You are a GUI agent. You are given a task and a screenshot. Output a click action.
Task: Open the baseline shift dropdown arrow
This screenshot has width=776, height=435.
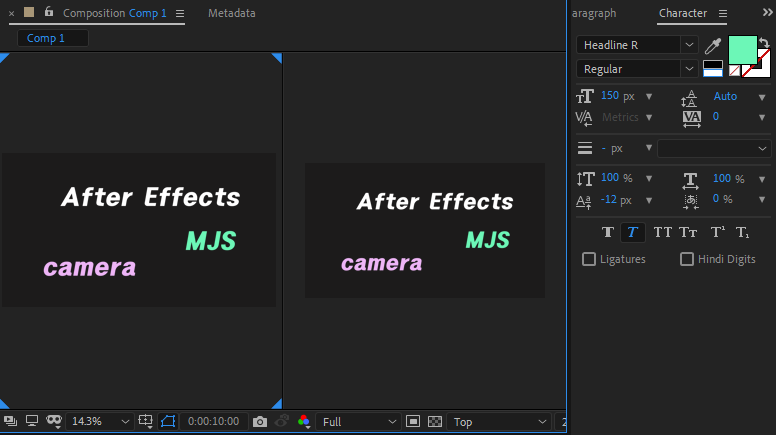(649, 200)
